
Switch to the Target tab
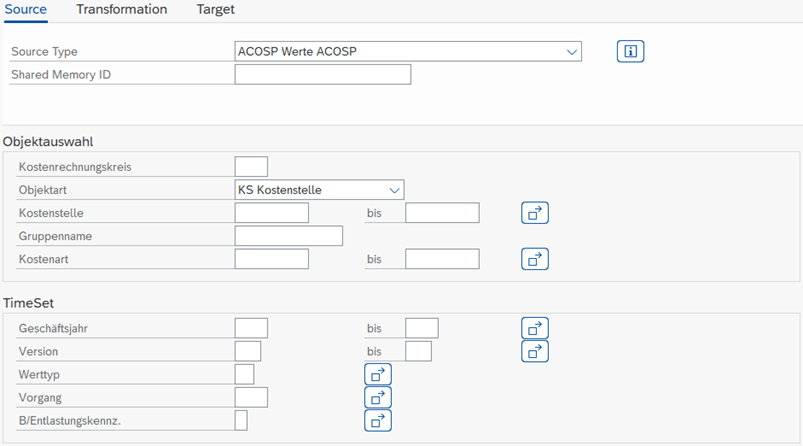(216, 9)
